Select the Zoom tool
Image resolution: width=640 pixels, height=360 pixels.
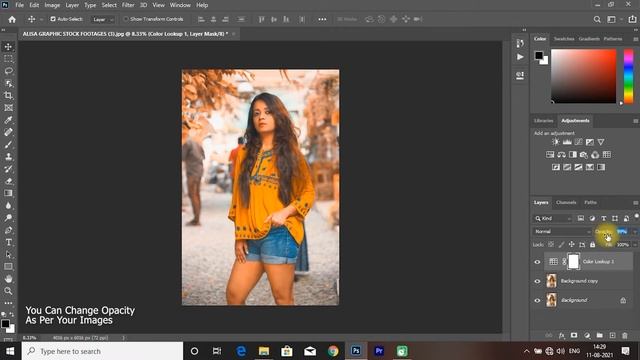(x=8, y=291)
